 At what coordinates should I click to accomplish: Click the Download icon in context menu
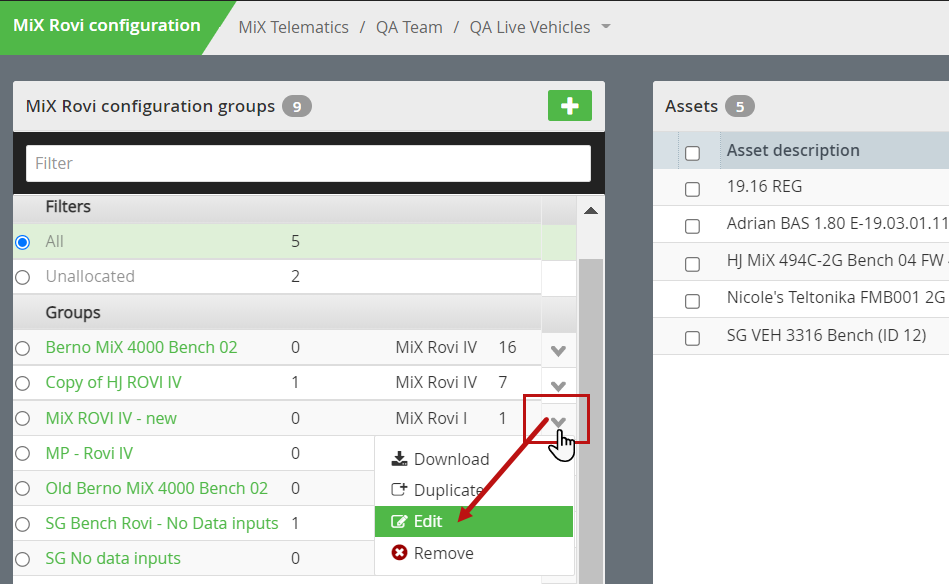(399, 459)
